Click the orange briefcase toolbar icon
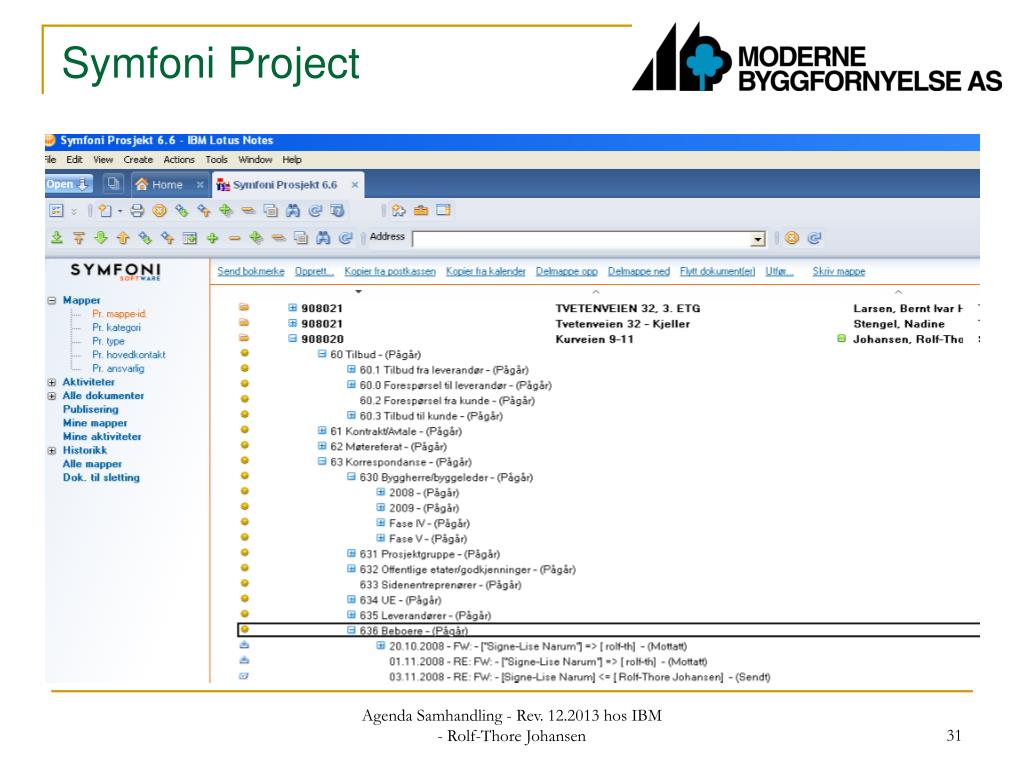1024x768 pixels. (x=421, y=210)
